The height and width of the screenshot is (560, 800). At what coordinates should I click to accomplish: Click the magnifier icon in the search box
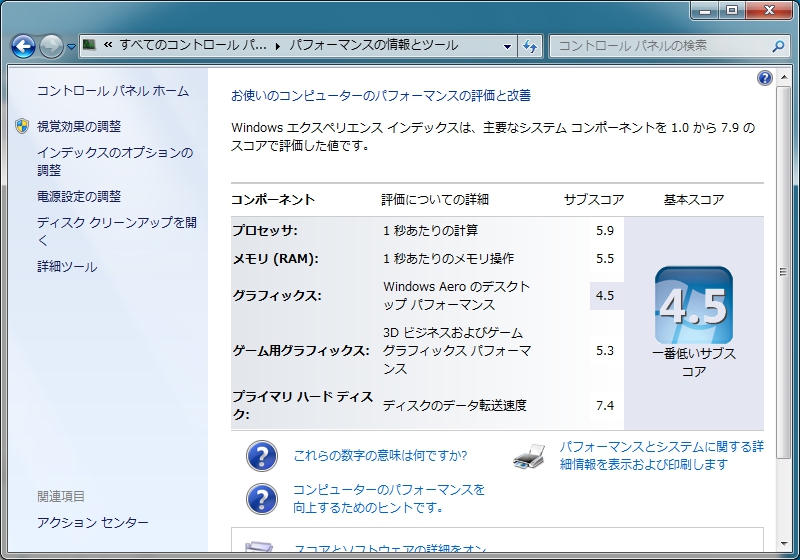(778, 46)
